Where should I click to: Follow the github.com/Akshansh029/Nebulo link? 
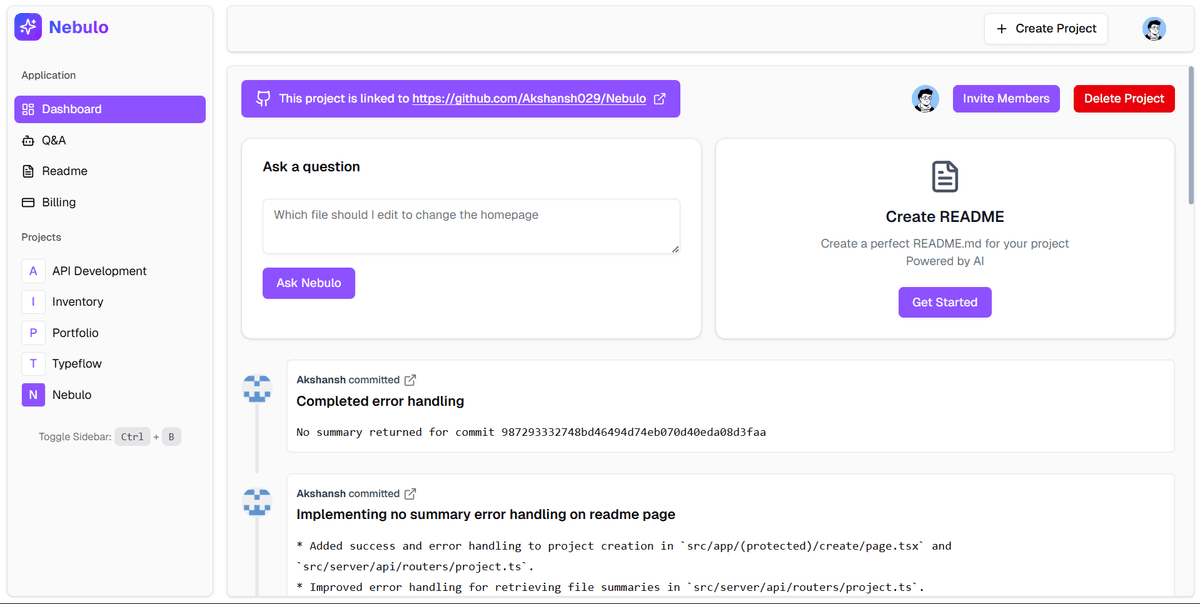529,99
